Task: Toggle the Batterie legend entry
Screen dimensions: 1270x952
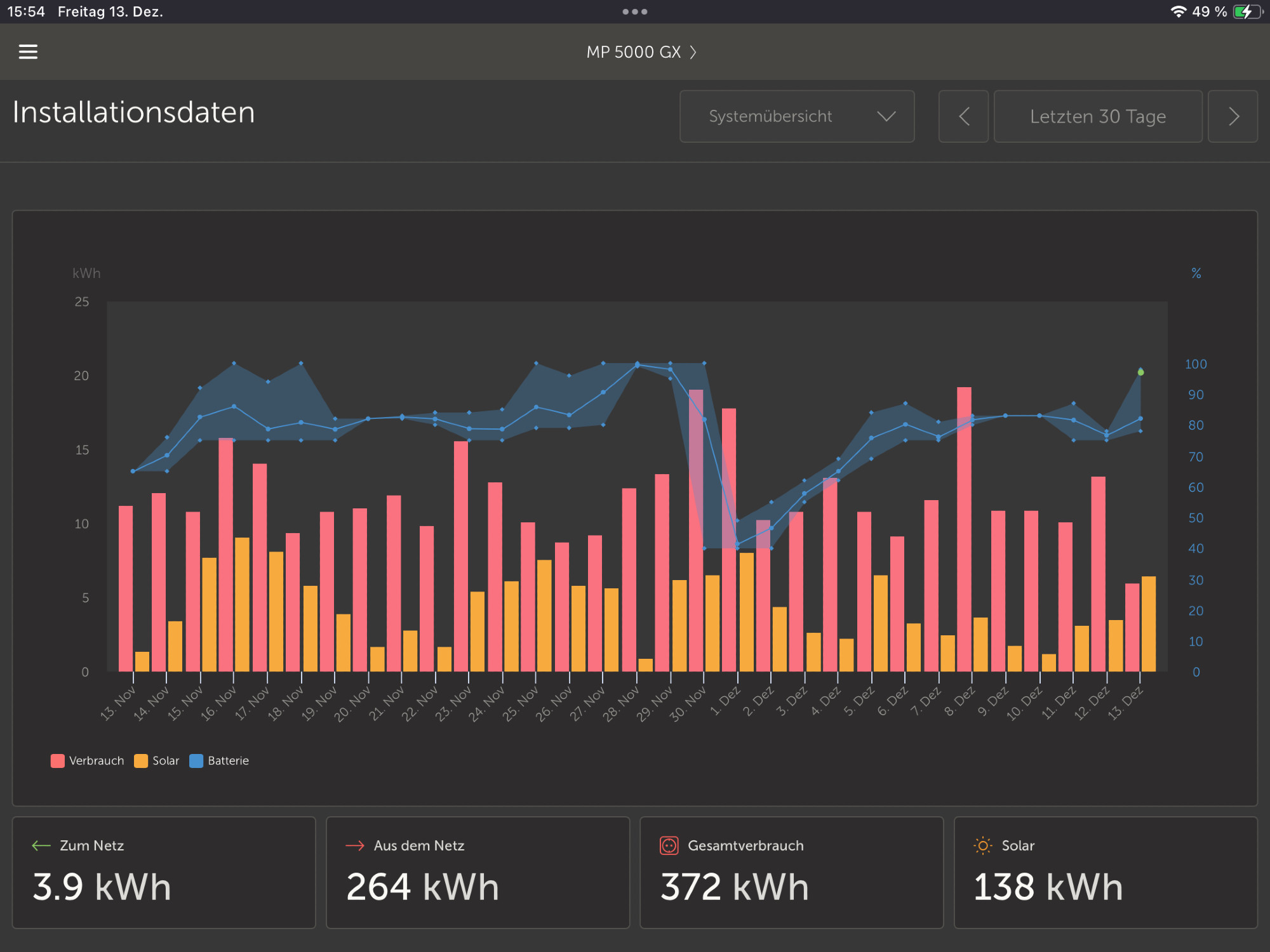Action: coord(219,760)
